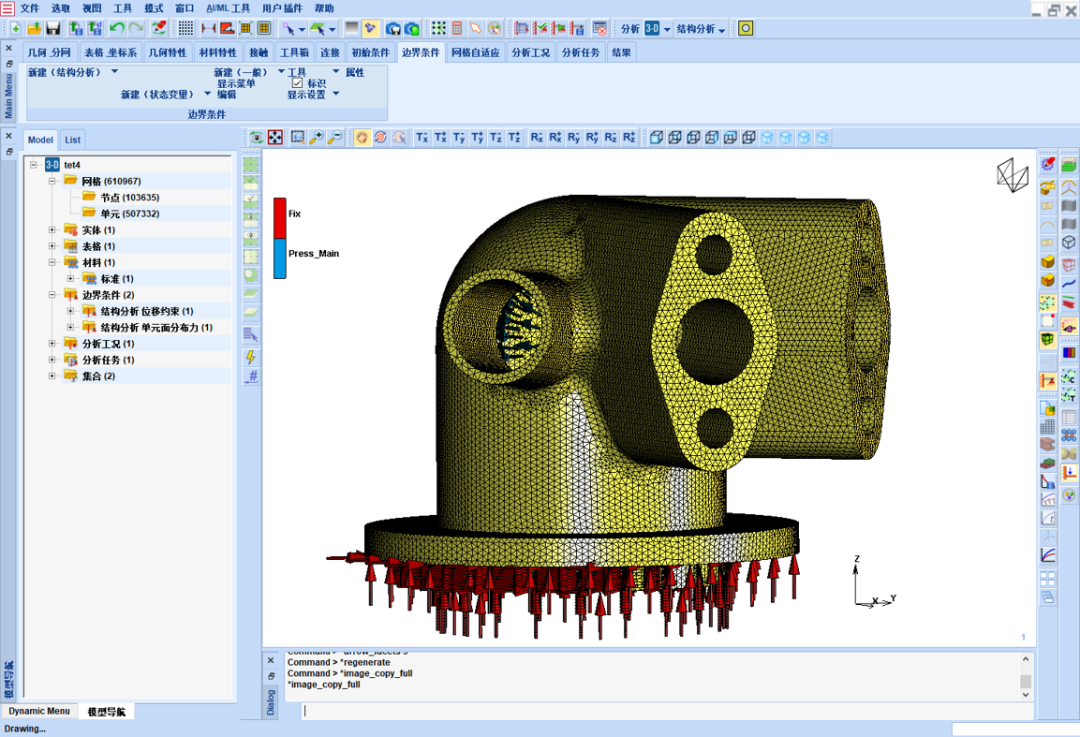Screen dimensions: 1080x737
Task: Click the Ty- translate view icon
Action: coord(459,137)
